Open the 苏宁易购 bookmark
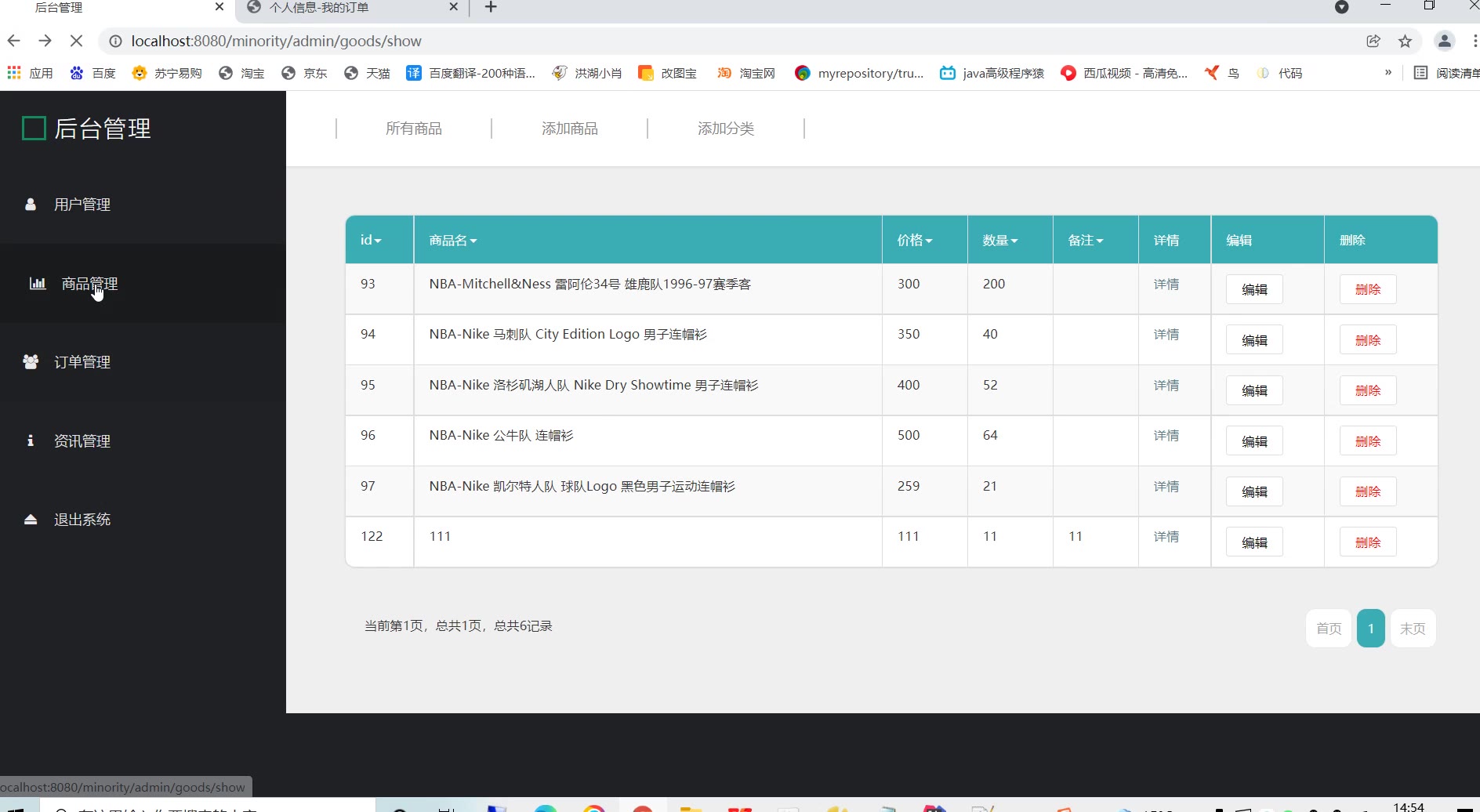 click(167, 73)
